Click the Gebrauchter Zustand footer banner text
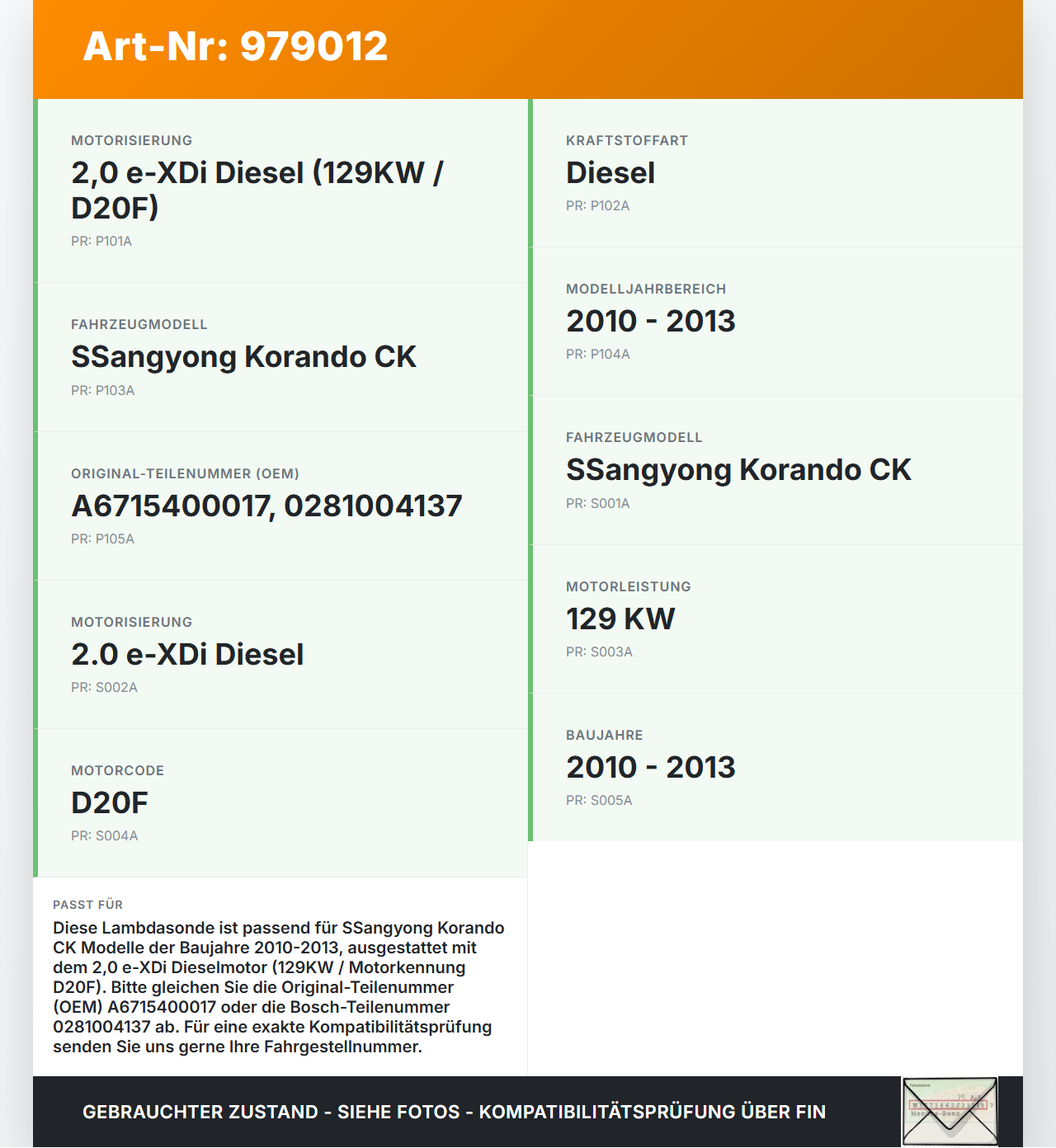This screenshot has width=1056, height=1148. tap(454, 1112)
